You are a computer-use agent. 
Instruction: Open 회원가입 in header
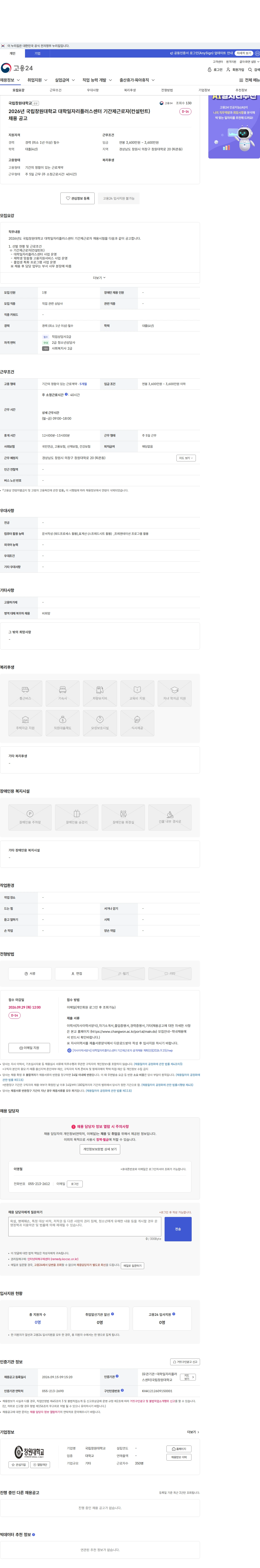(235, 70)
